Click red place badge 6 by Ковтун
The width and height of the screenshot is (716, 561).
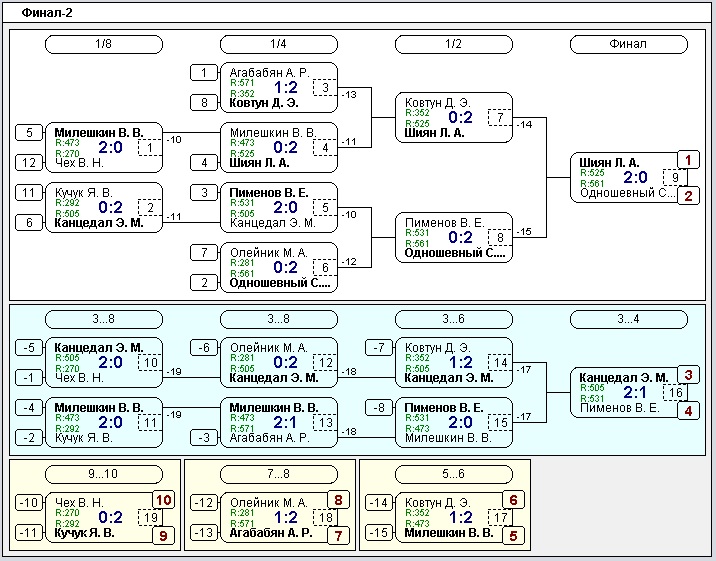click(513, 500)
